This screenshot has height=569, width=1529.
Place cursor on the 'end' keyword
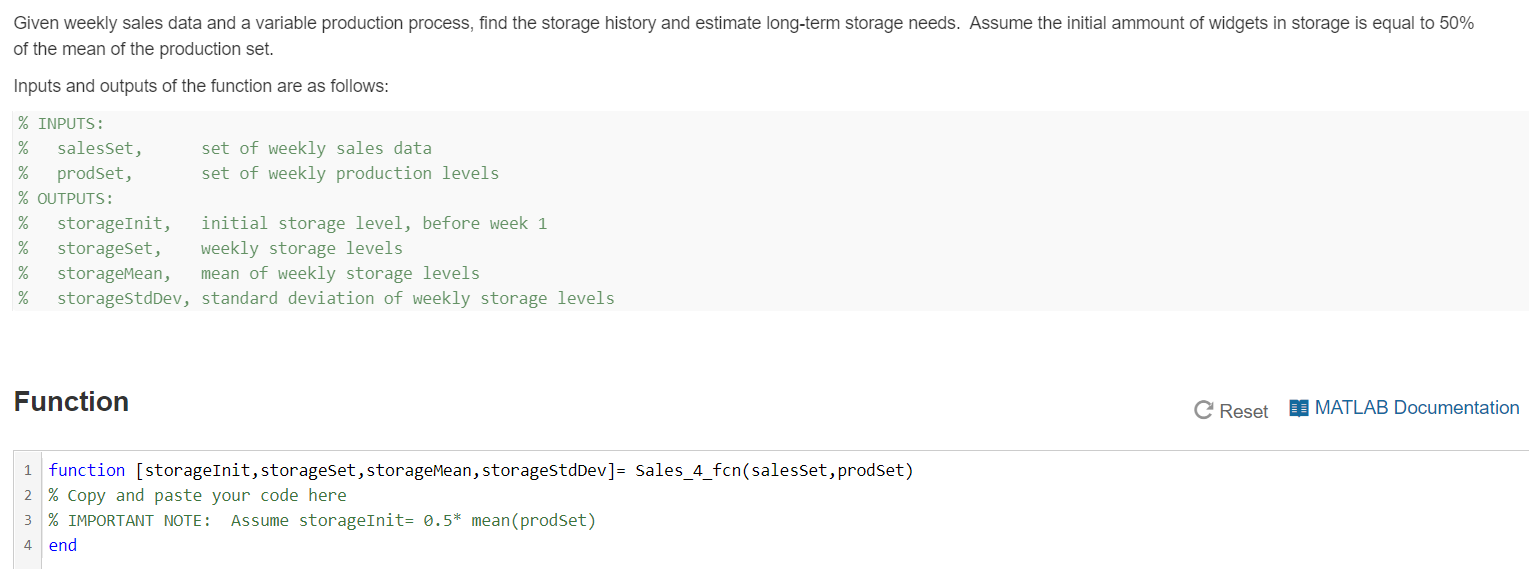tap(63, 545)
